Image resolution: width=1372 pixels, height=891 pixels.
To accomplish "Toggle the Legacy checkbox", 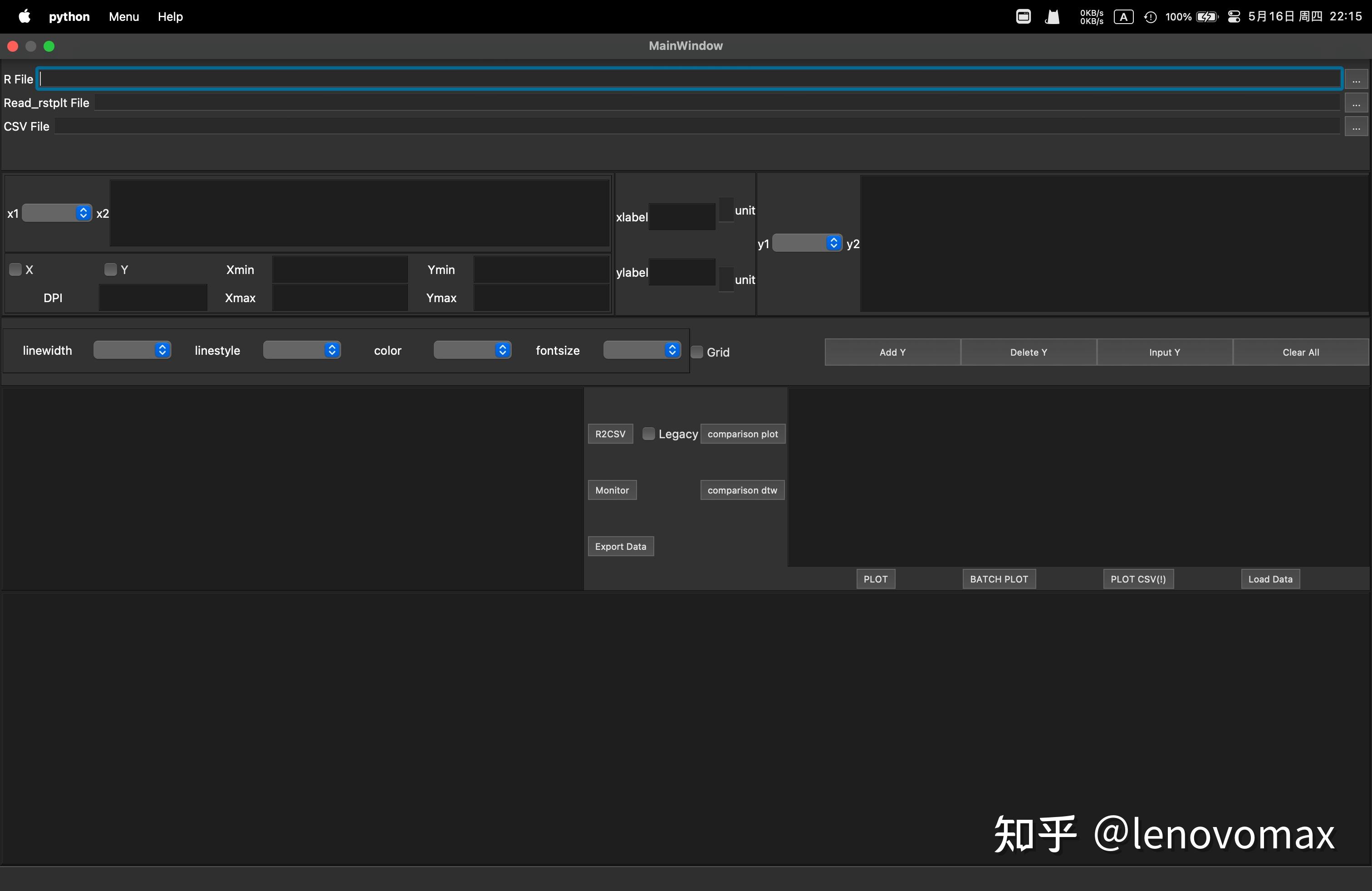I will 649,433.
